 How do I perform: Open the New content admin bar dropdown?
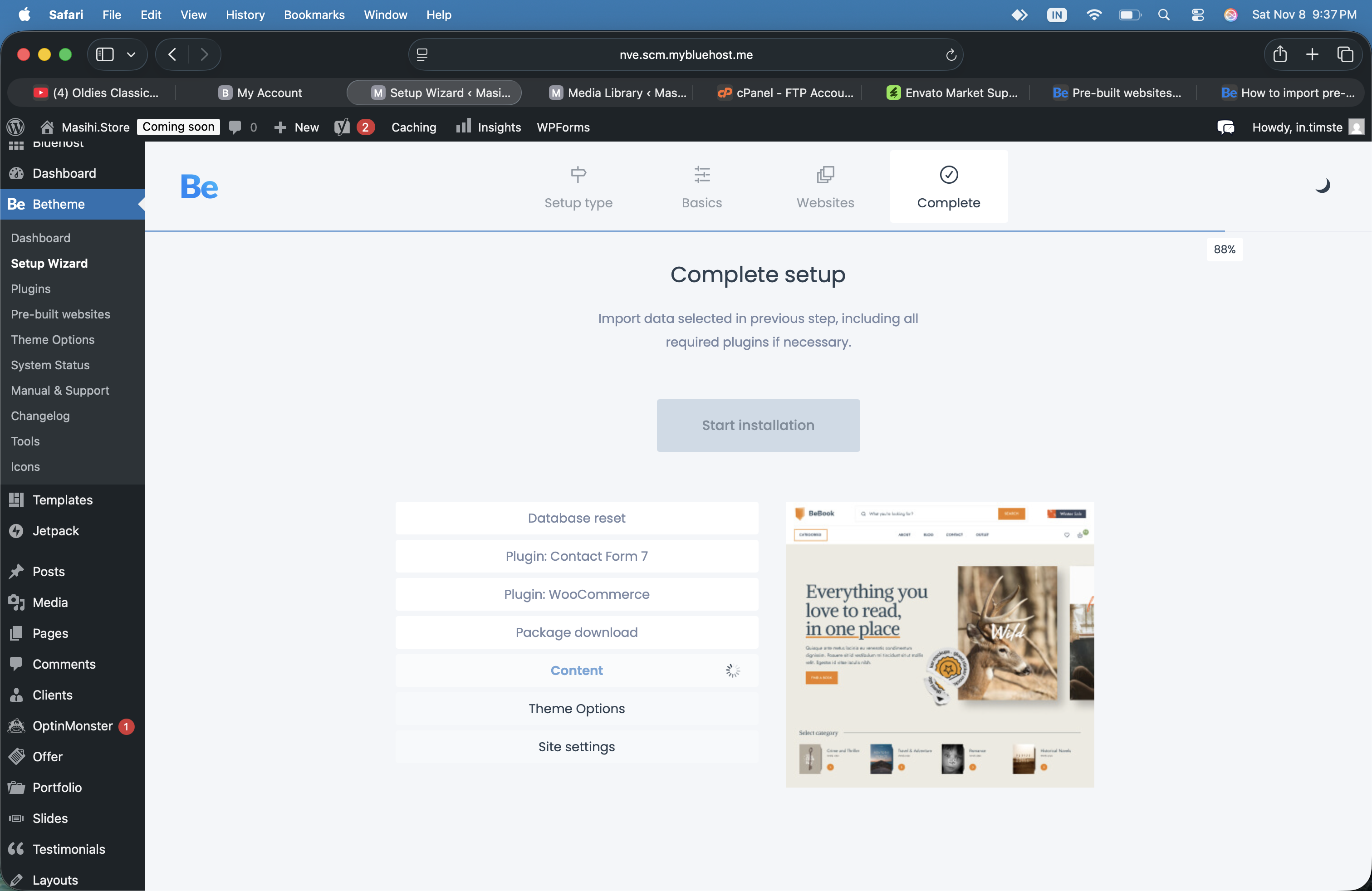coord(296,127)
